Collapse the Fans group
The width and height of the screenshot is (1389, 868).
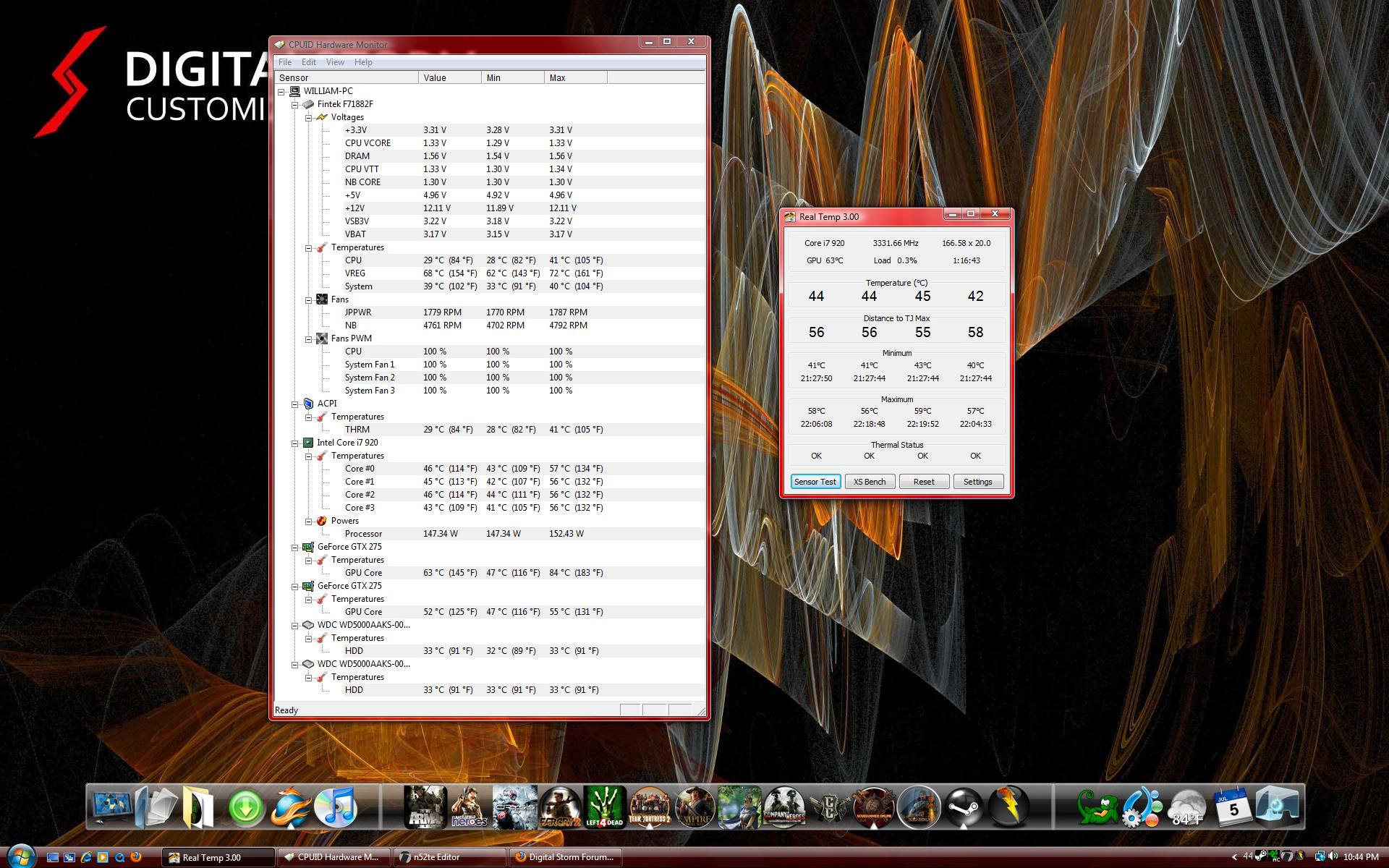309,299
